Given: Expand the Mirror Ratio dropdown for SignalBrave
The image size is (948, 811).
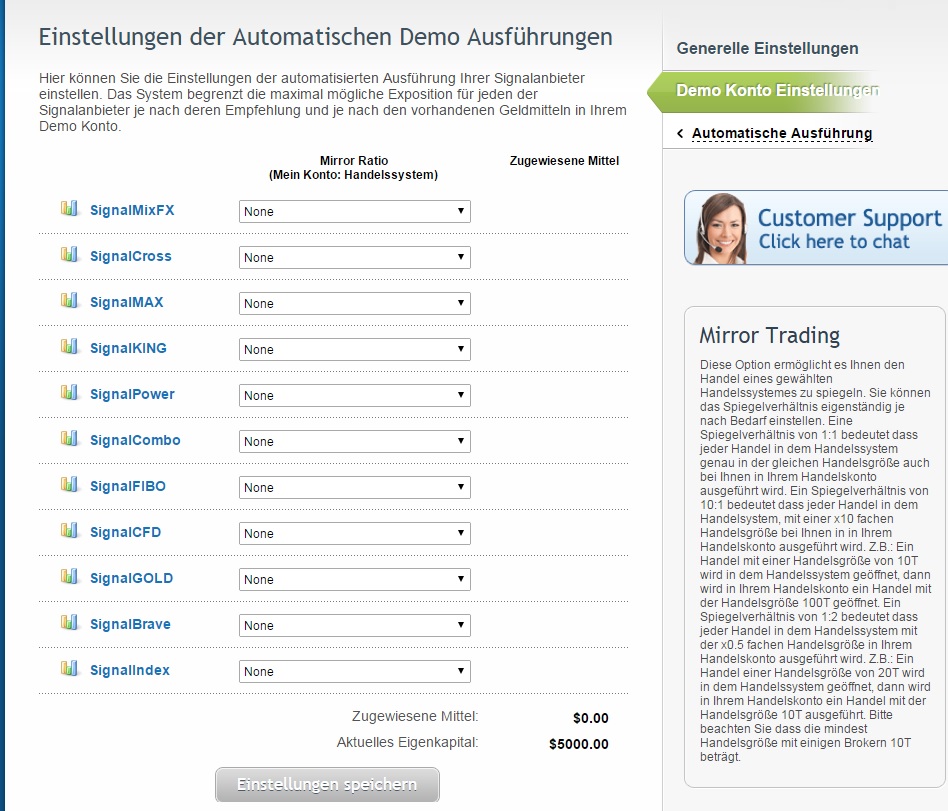Looking at the screenshot, I should tap(354, 625).
